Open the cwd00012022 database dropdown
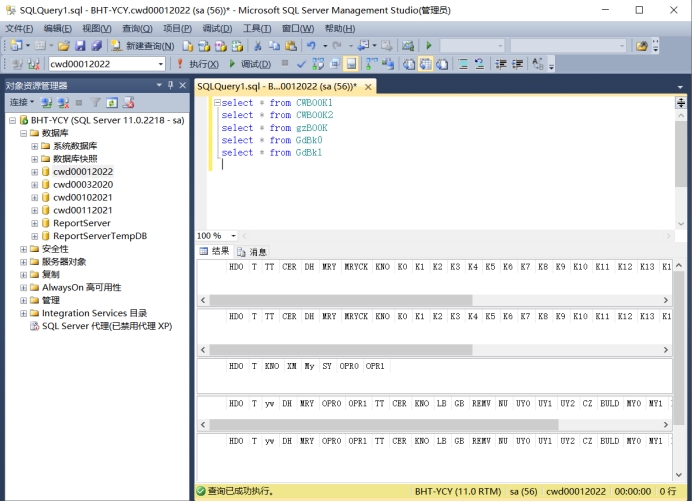 coord(161,64)
